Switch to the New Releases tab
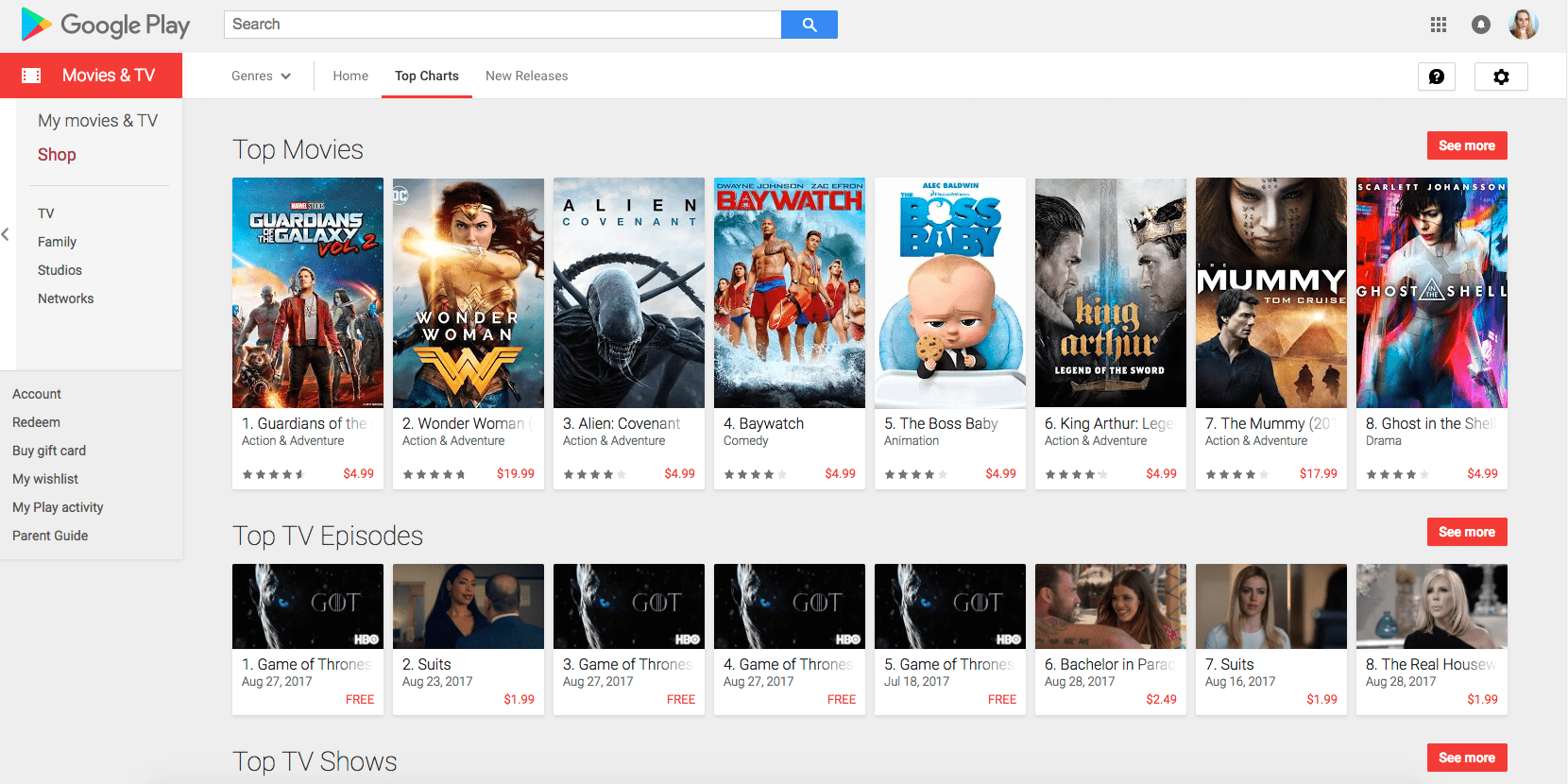The height and width of the screenshot is (784, 1568). [527, 77]
